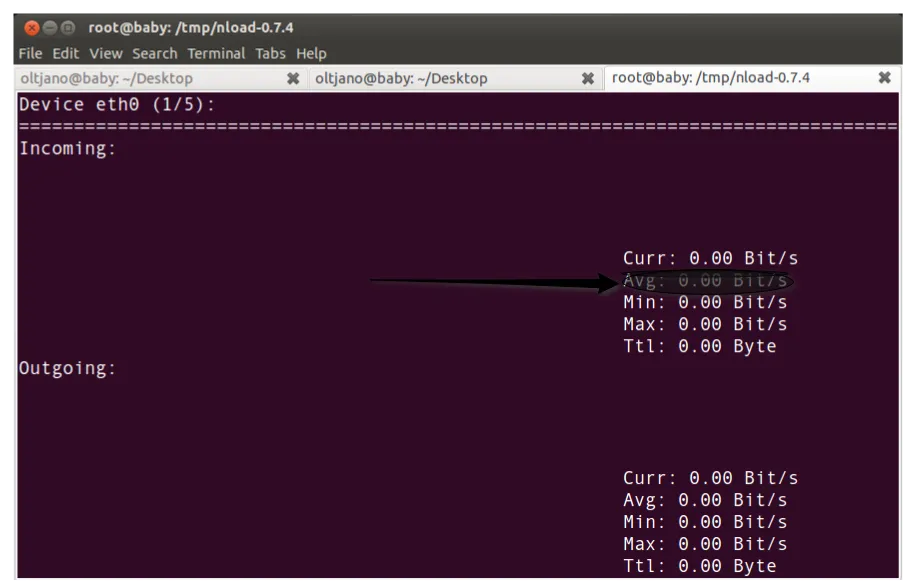Open the Terminal menu
Screen dimensions: 908x585
coord(216,53)
